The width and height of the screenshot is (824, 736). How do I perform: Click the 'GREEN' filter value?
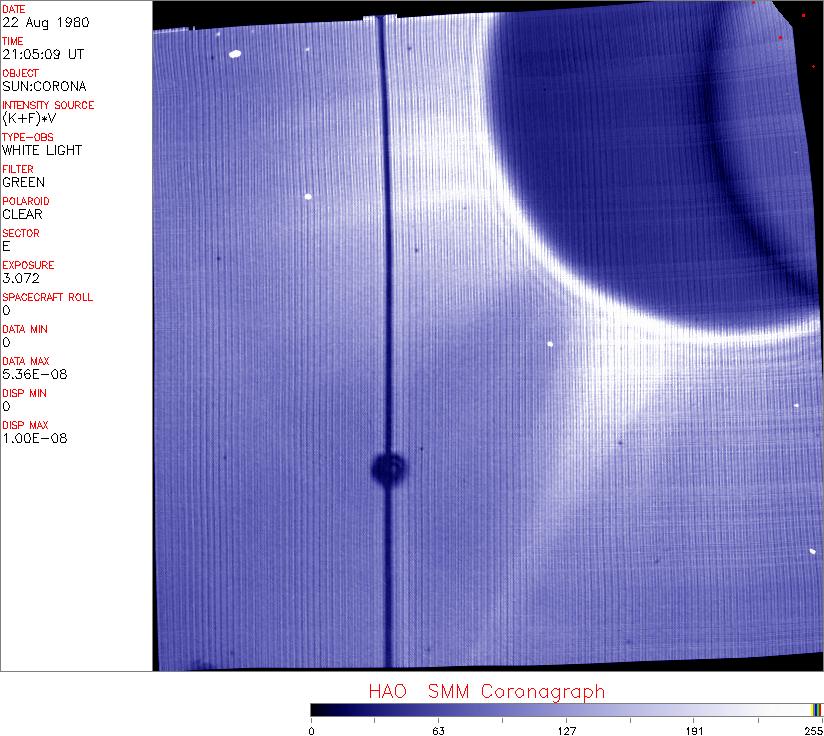(23, 182)
